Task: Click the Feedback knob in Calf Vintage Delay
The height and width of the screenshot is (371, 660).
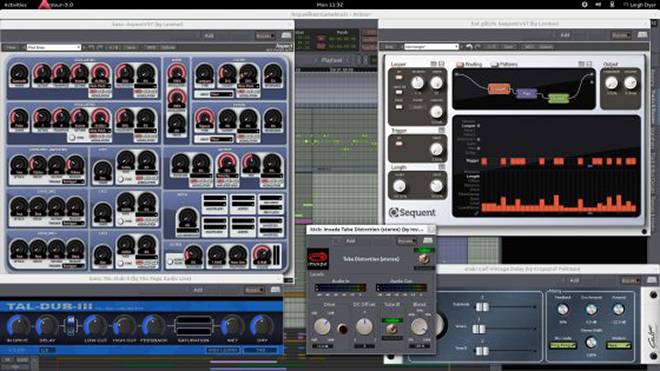Action: point(562,310)
